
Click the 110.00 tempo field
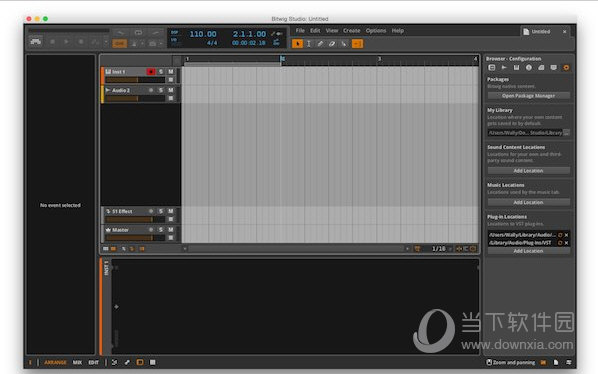(203, 34)
